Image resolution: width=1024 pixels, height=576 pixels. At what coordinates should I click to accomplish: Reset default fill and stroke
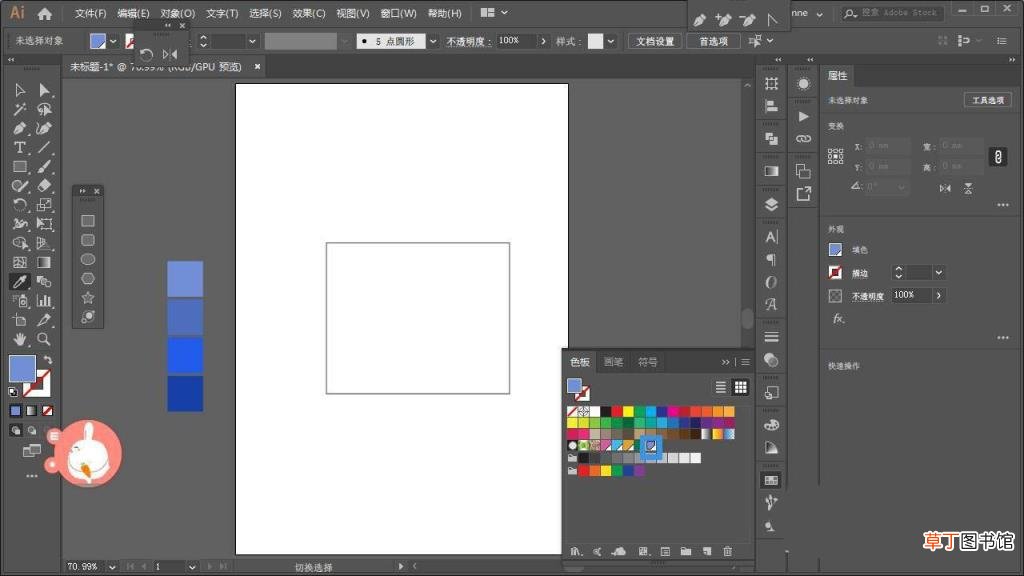(x=13, y=392)
